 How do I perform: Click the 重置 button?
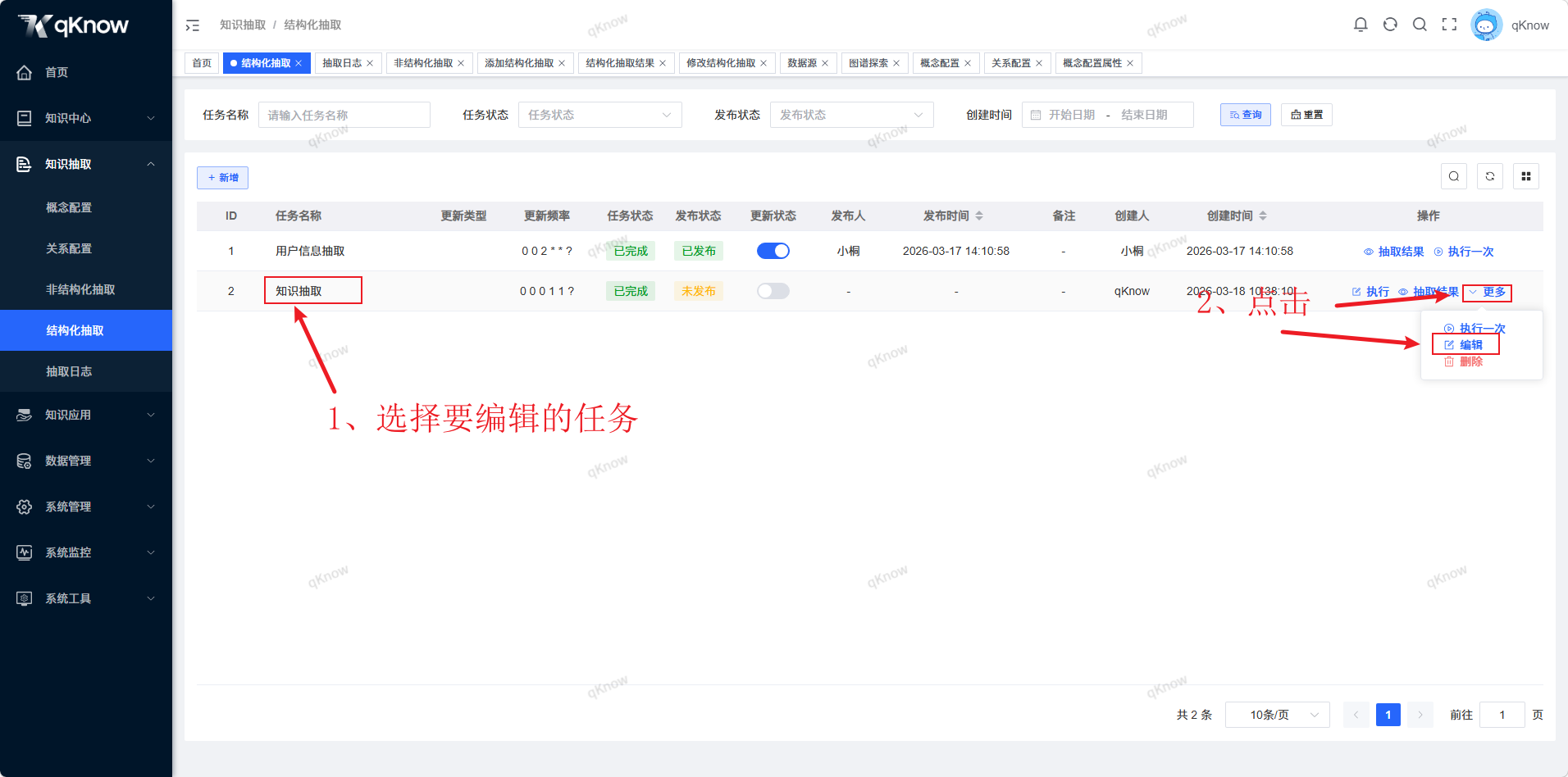[1306, 115]
